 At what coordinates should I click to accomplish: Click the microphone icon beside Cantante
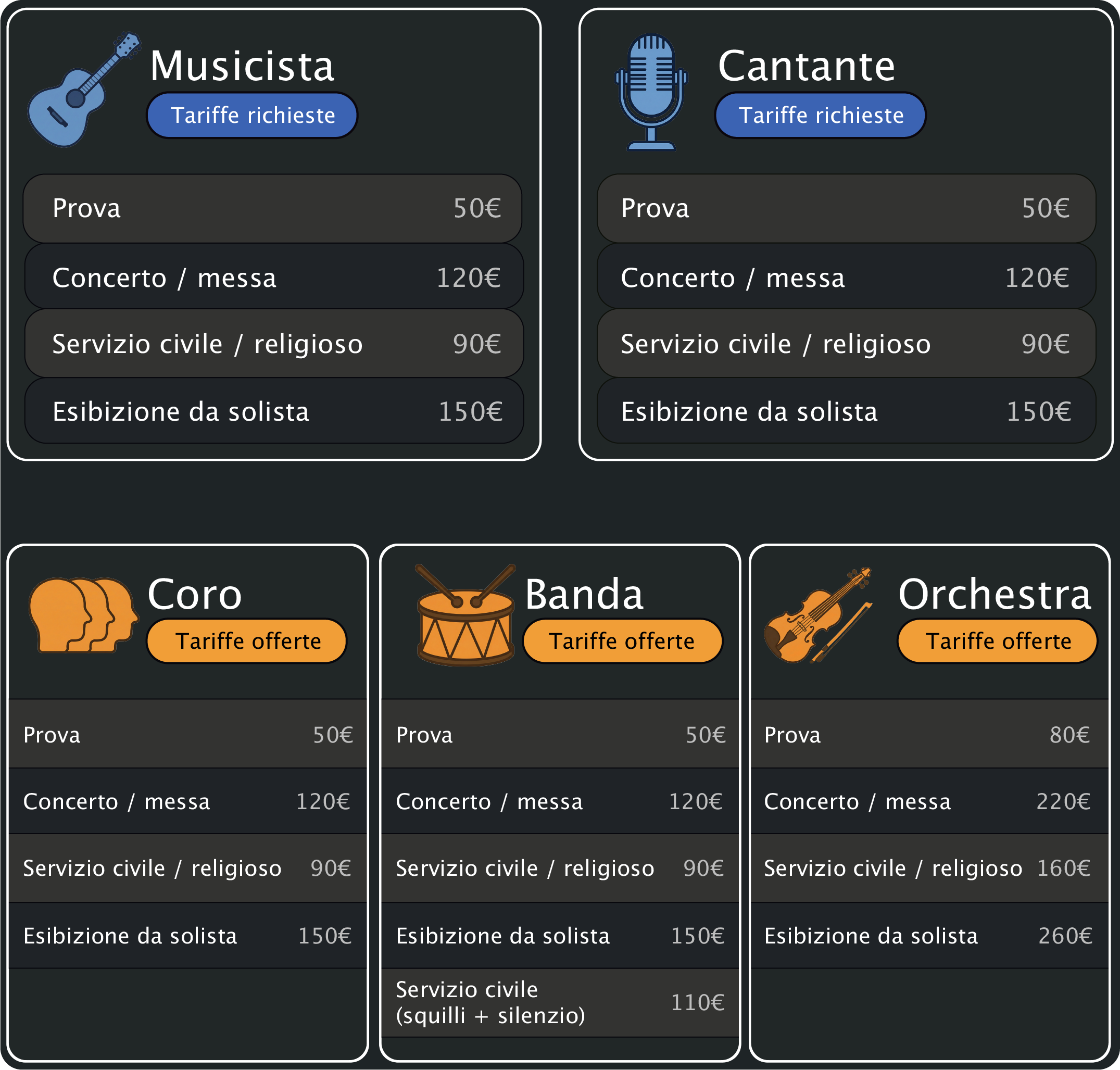[651, 91]
